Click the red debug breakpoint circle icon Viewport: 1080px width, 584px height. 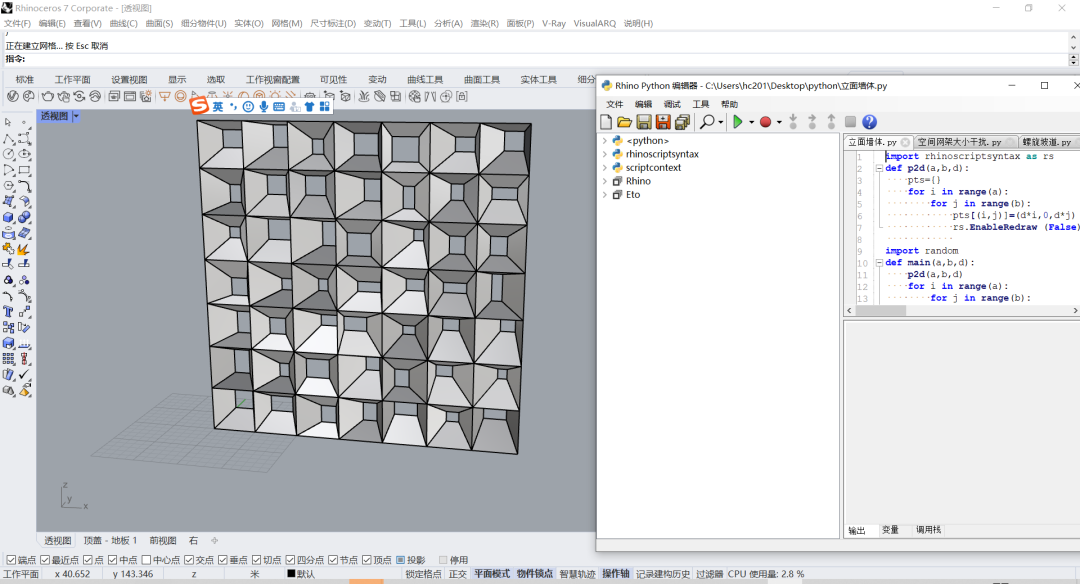765,122
